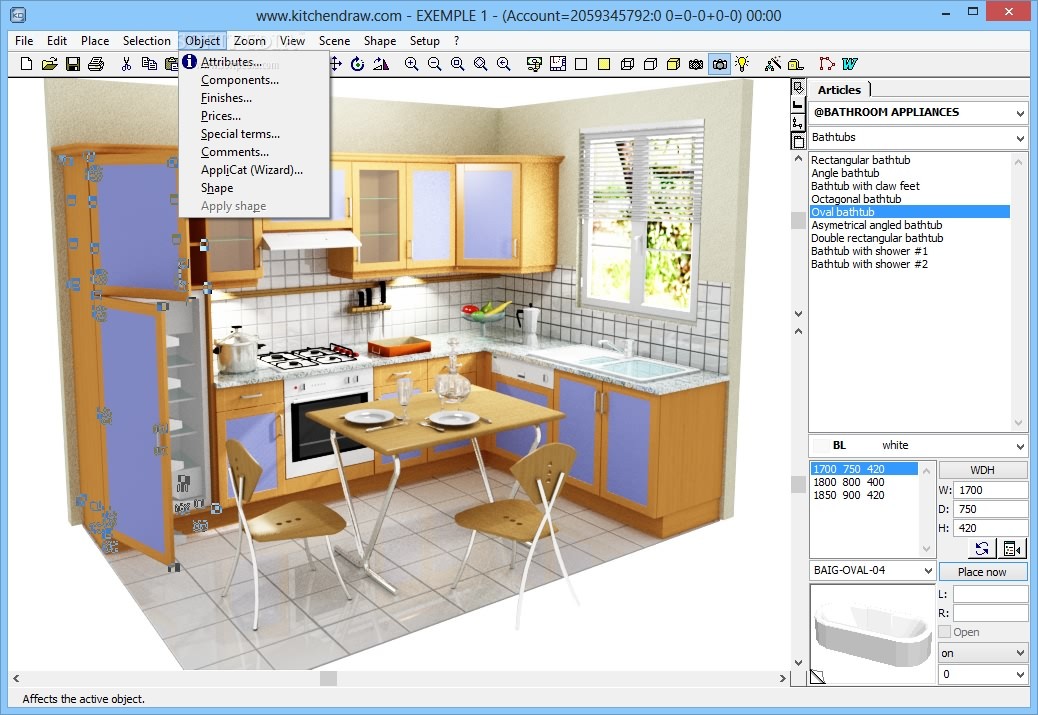Click the L input field
The width and height of the screenshot is (1038, 715).
click(990, 594)
